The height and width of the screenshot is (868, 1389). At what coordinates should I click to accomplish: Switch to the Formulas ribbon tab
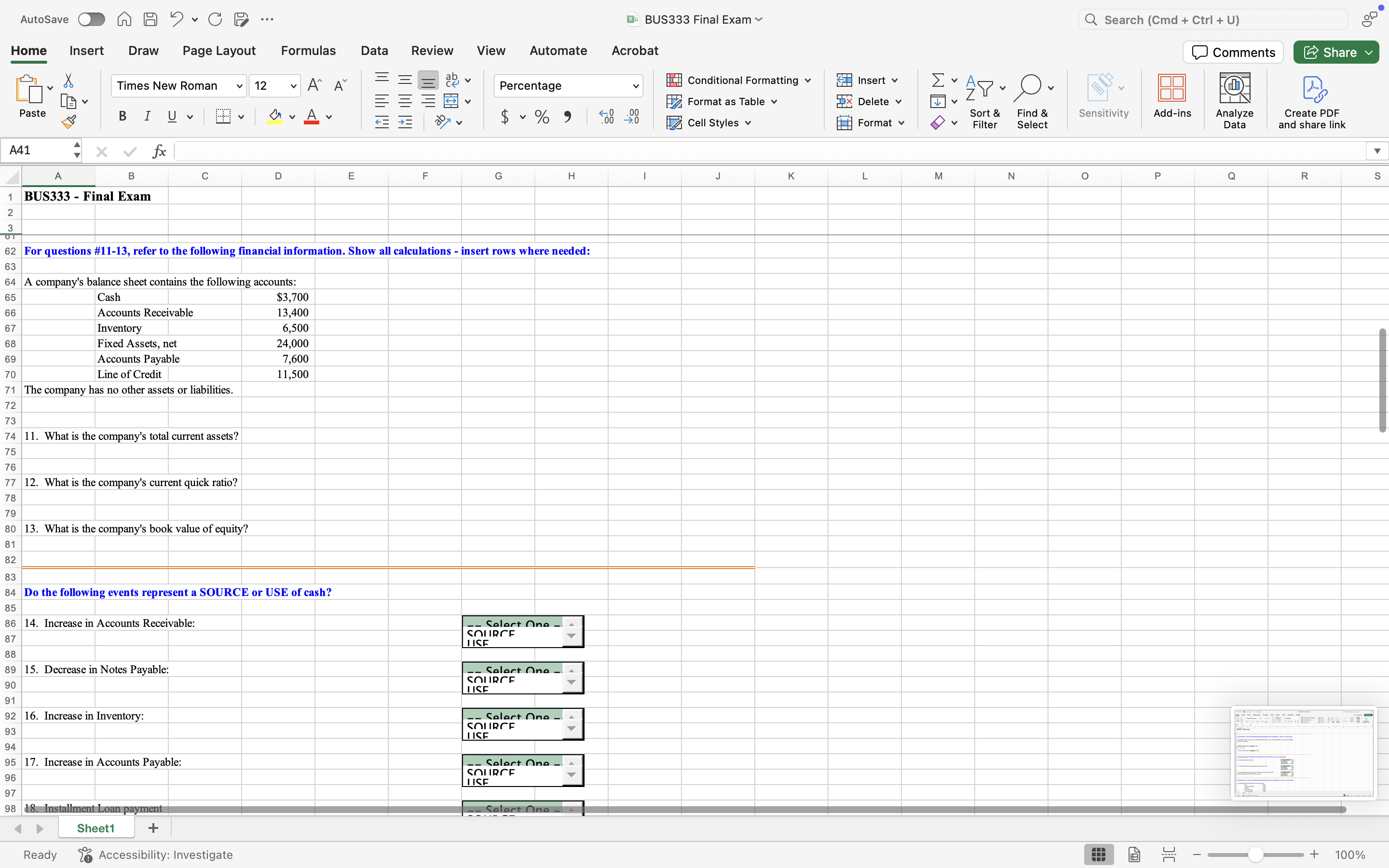coord(308,51)
